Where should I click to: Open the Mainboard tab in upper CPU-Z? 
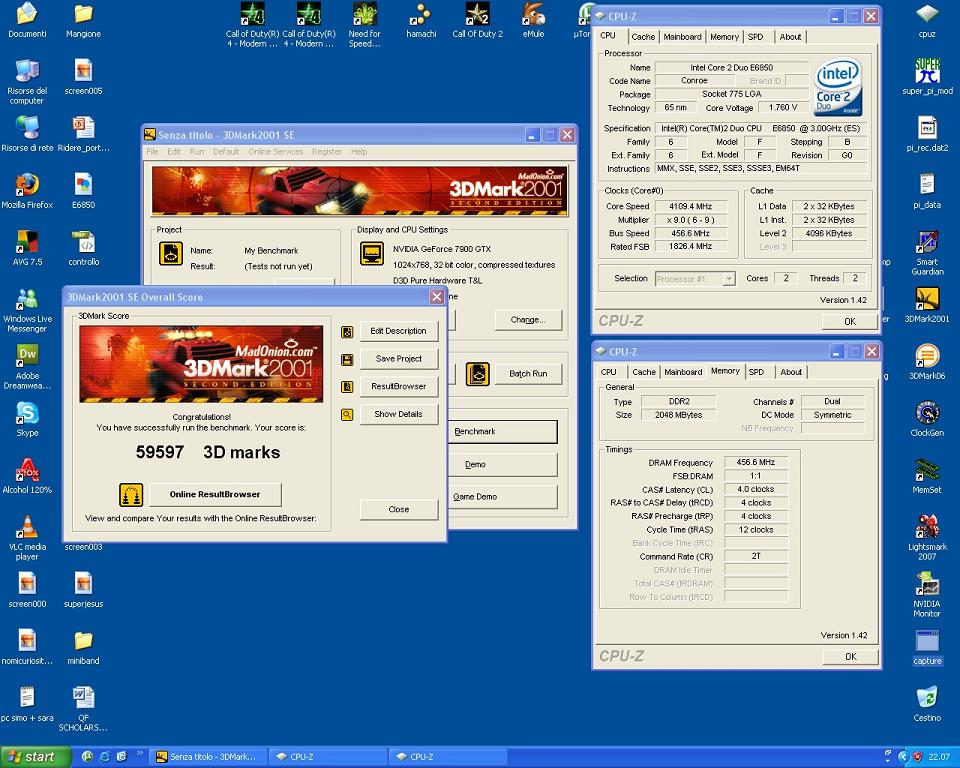pyautogui.click(x=682, y=37)
